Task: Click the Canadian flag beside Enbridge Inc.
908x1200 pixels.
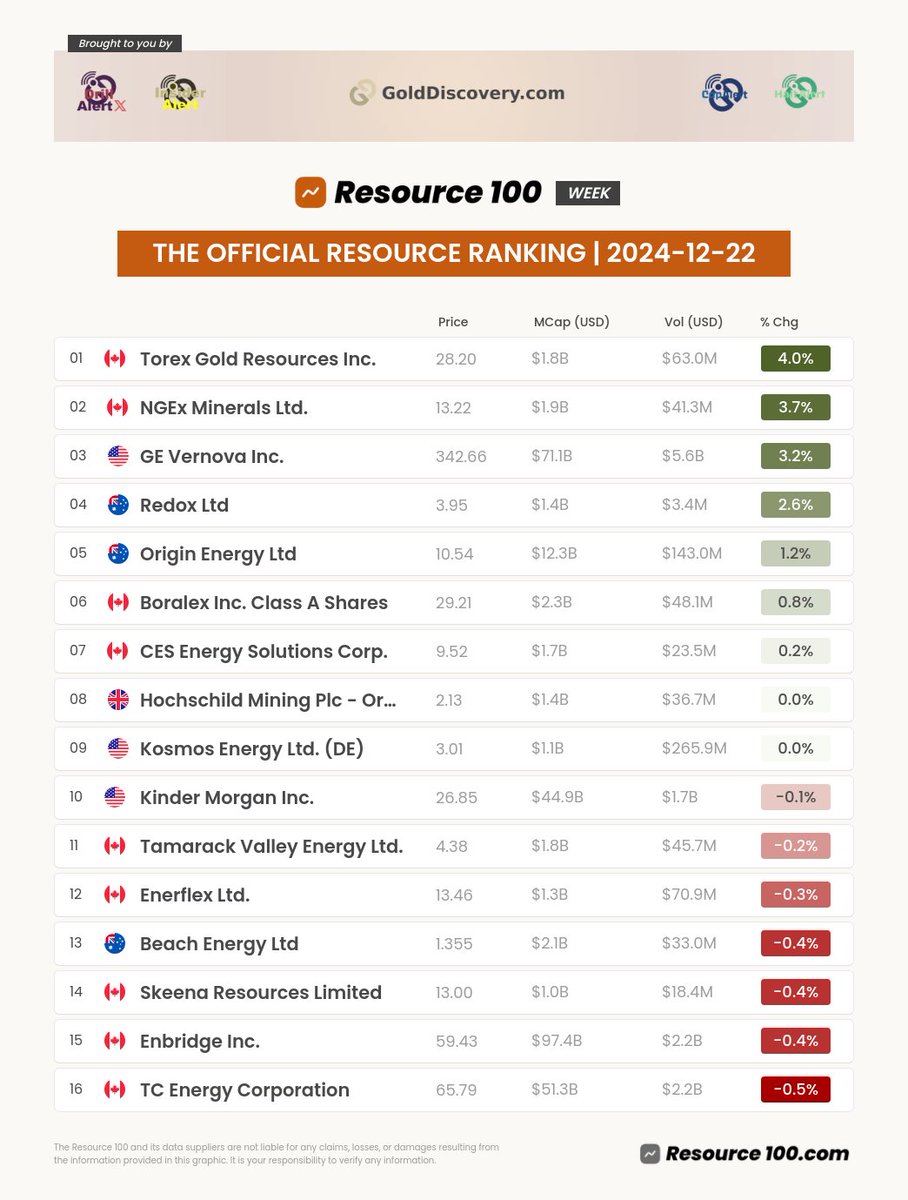Action: 115,1040
